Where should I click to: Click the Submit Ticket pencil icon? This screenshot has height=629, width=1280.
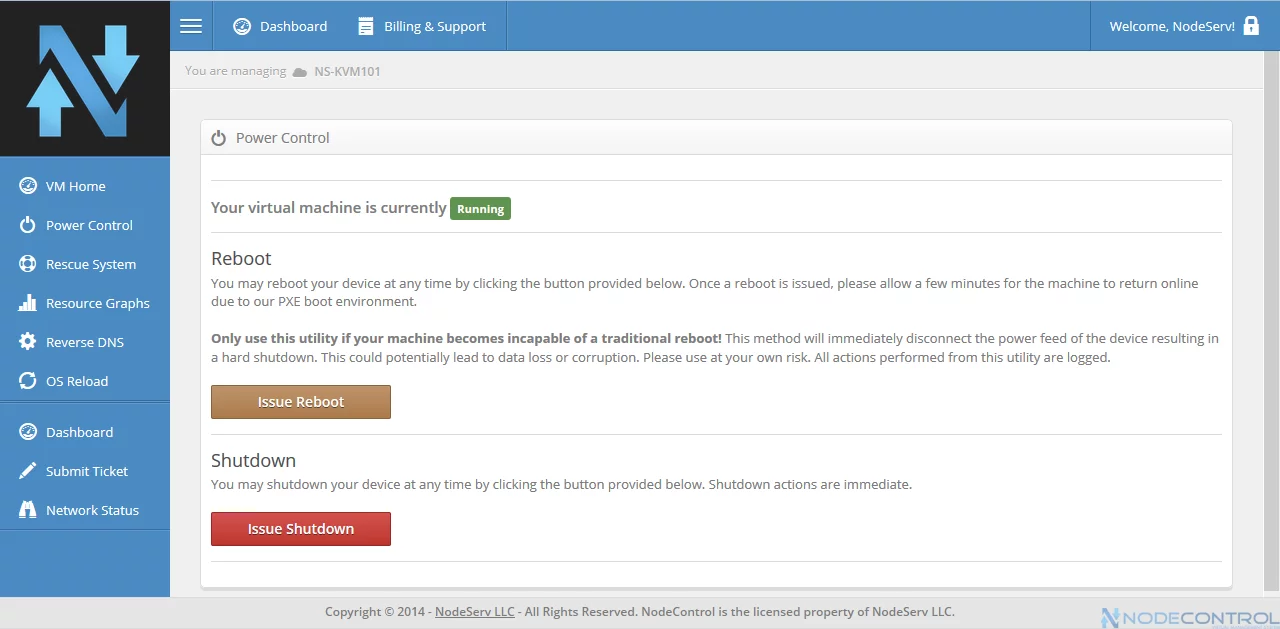[x=28, y=471]
